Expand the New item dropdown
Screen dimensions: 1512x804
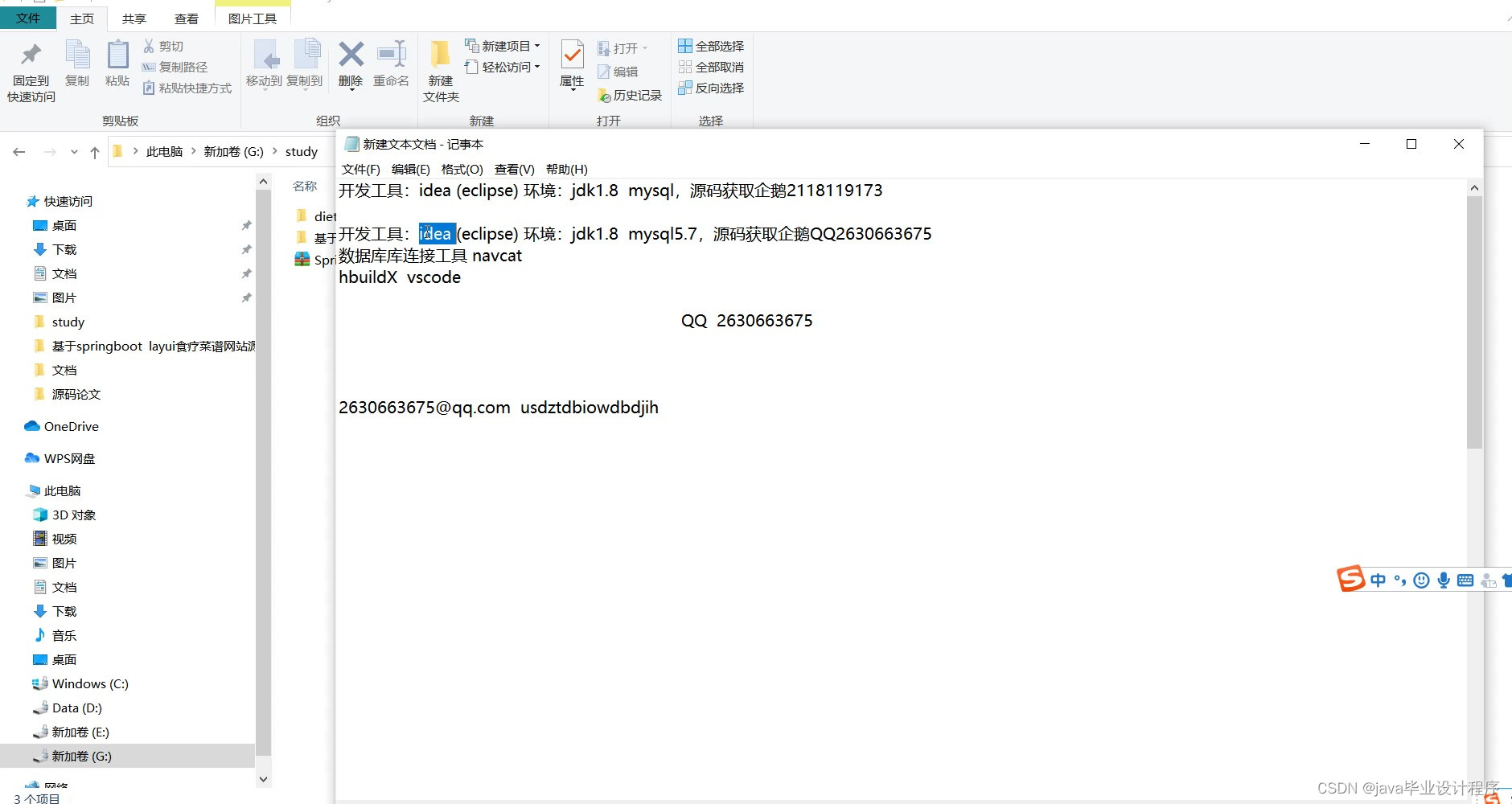(x=537, y=47)
